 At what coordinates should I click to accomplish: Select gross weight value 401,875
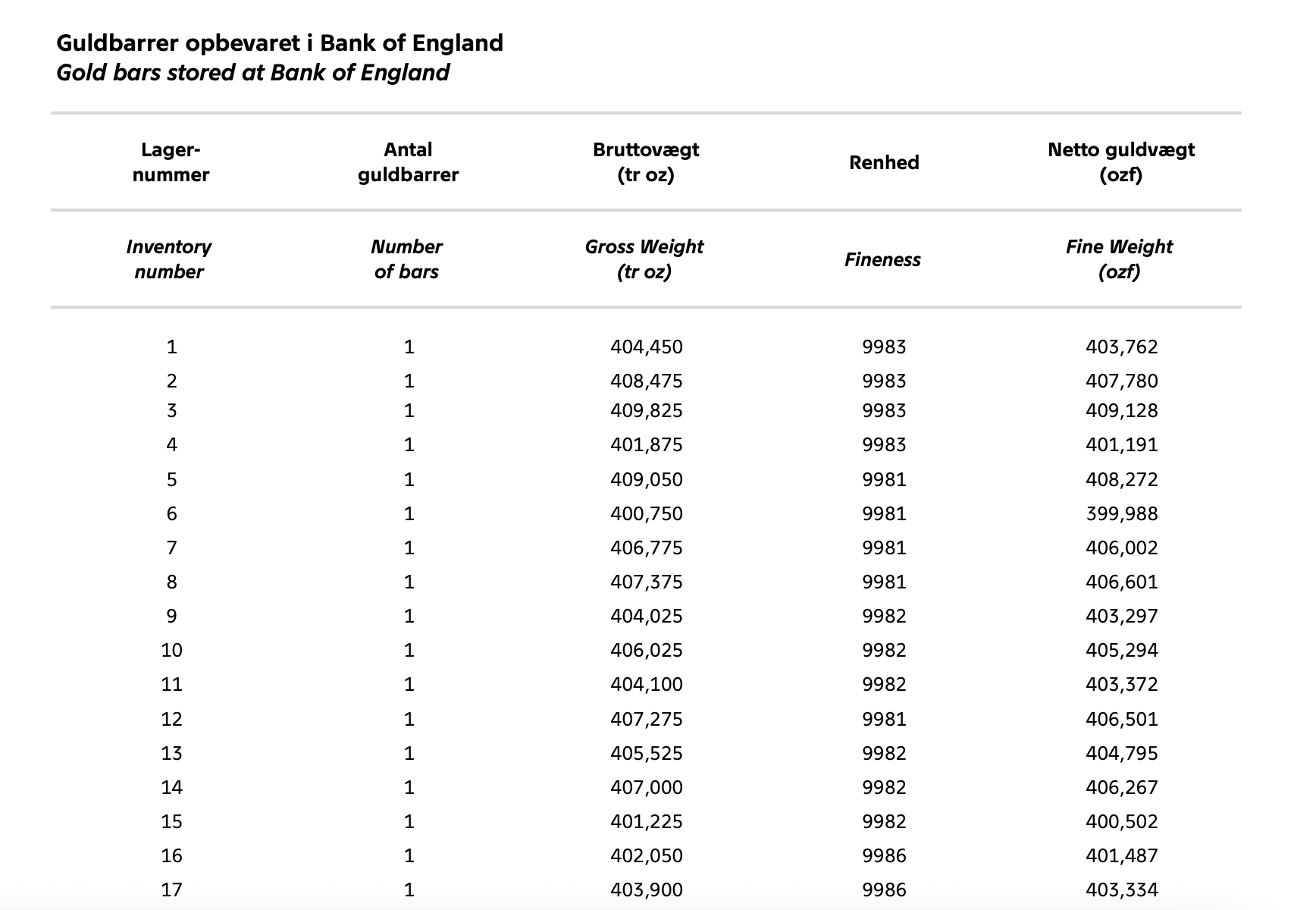click(x=647, y=445)
